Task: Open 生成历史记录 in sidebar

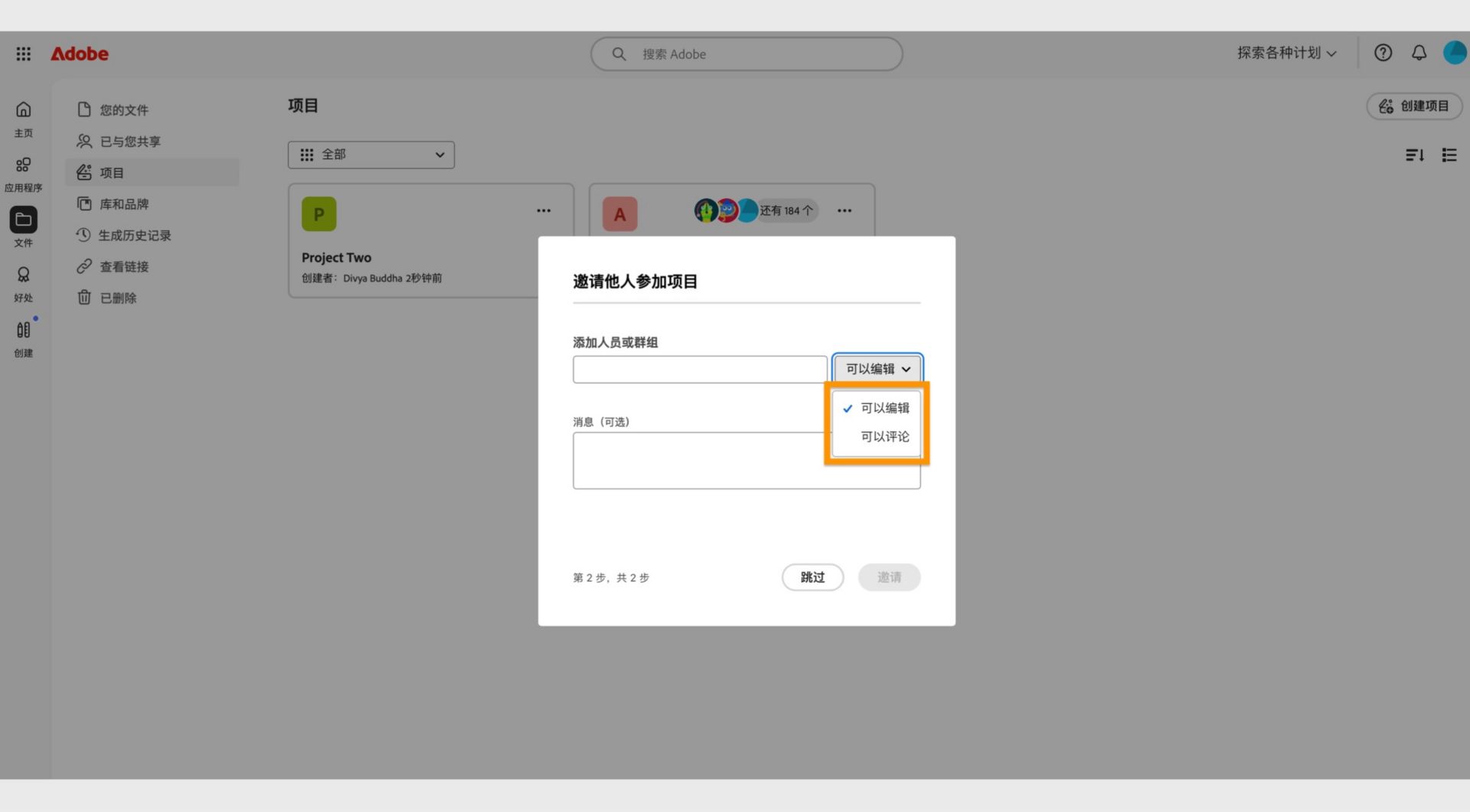Action: point(152,235)
